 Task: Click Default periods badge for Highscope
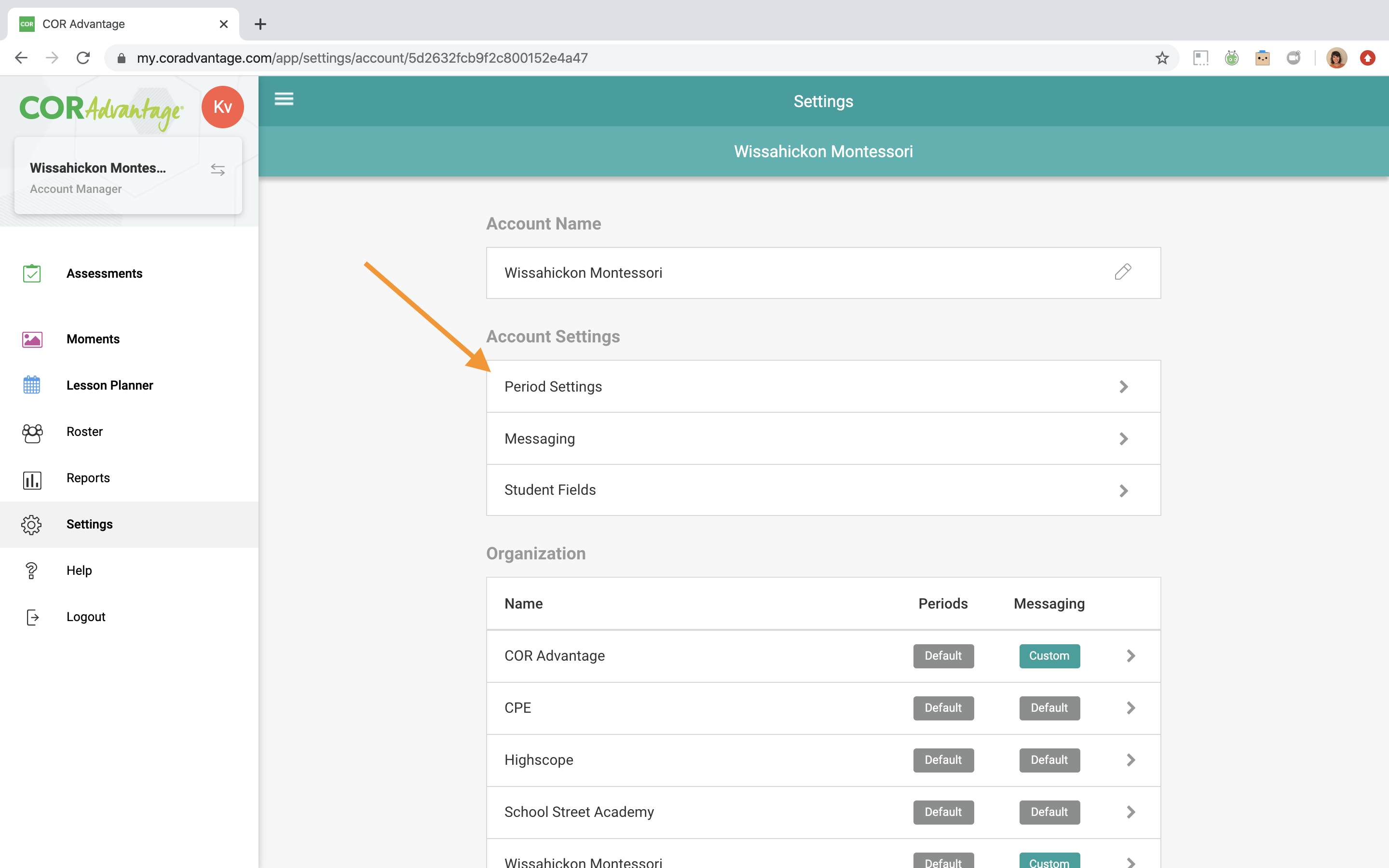943,760
